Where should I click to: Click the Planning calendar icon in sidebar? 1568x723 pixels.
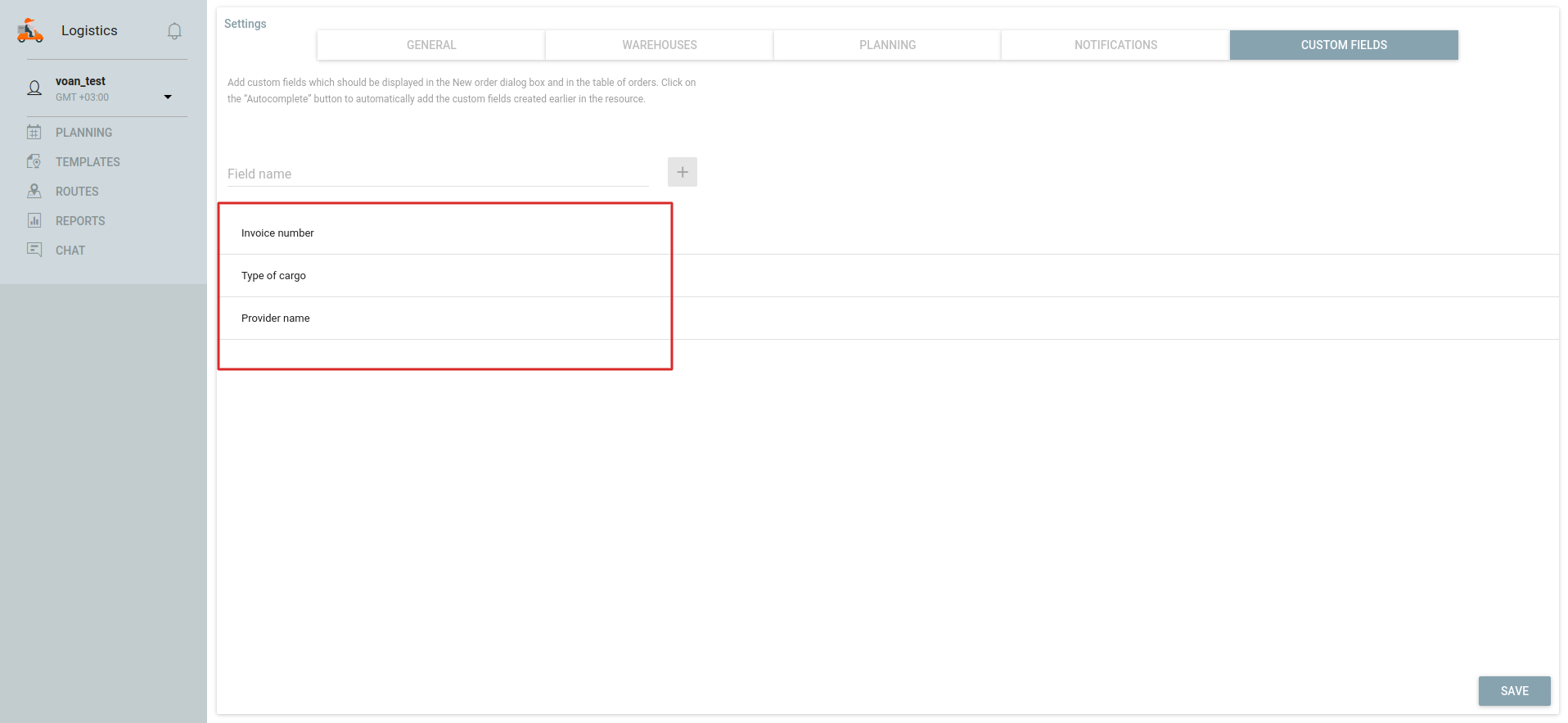point(34,132)
